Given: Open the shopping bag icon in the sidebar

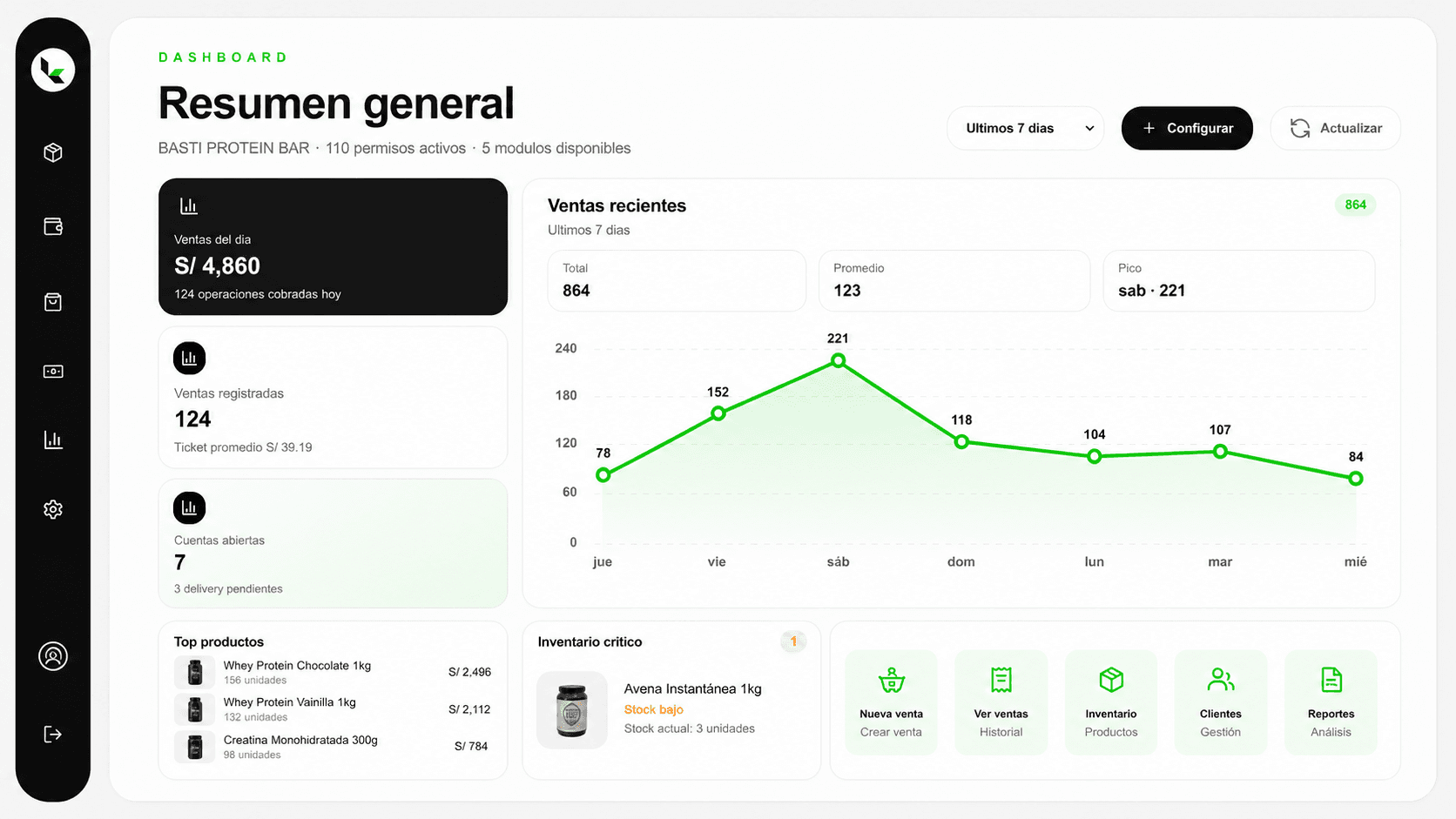Looking at the screenshot, I should 53,302.
